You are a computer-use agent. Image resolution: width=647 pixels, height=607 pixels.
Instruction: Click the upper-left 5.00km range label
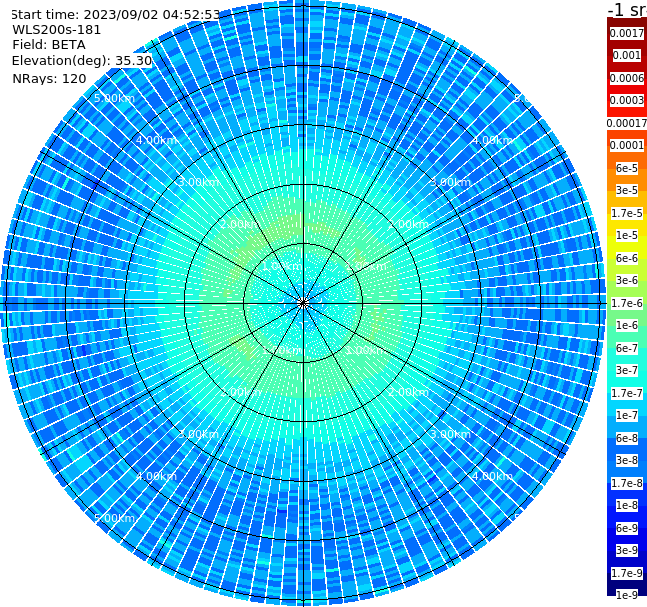tap(114, 98)
